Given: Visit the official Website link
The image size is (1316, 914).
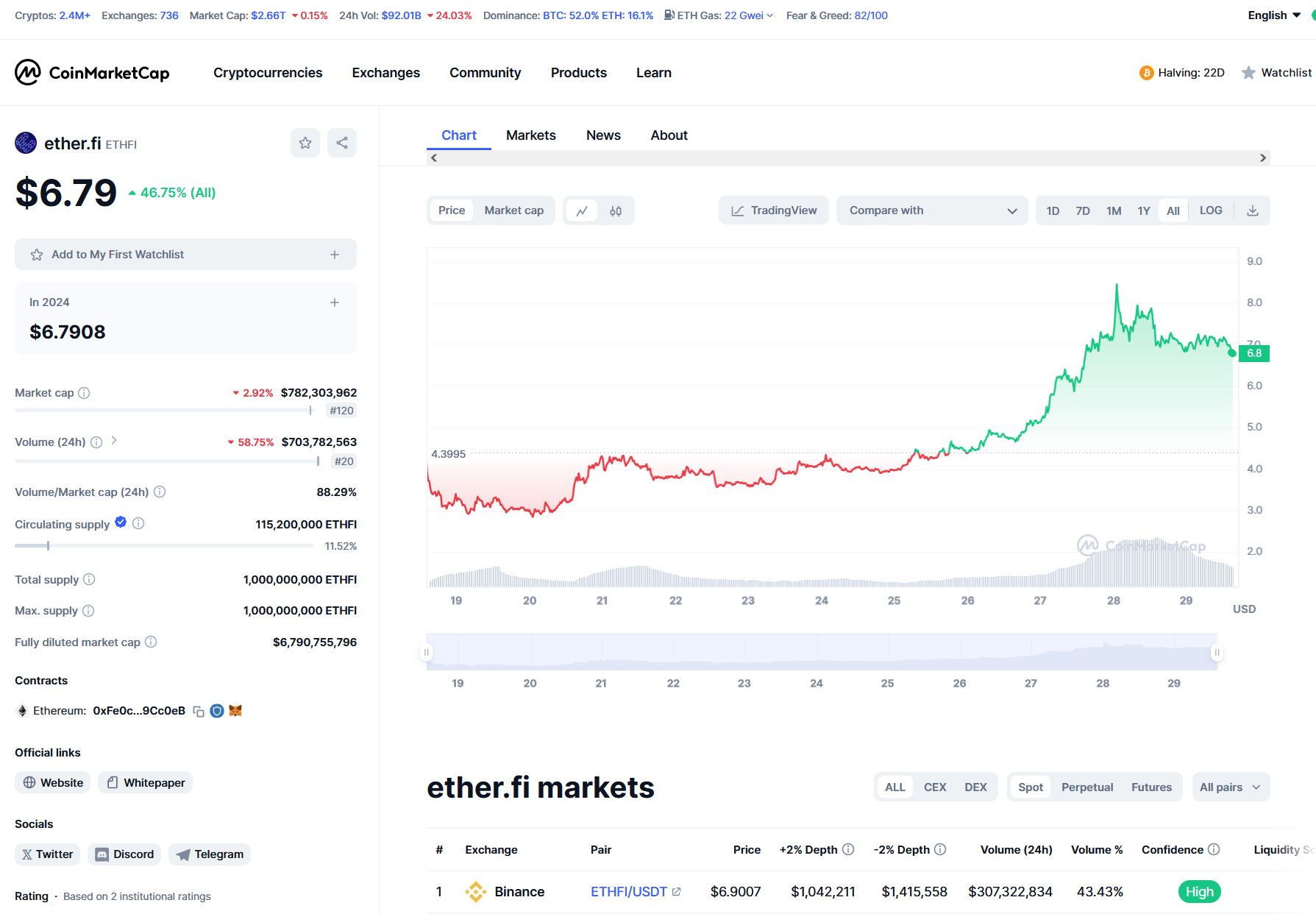Looking at the screenshot, I should tap(52, 782).
